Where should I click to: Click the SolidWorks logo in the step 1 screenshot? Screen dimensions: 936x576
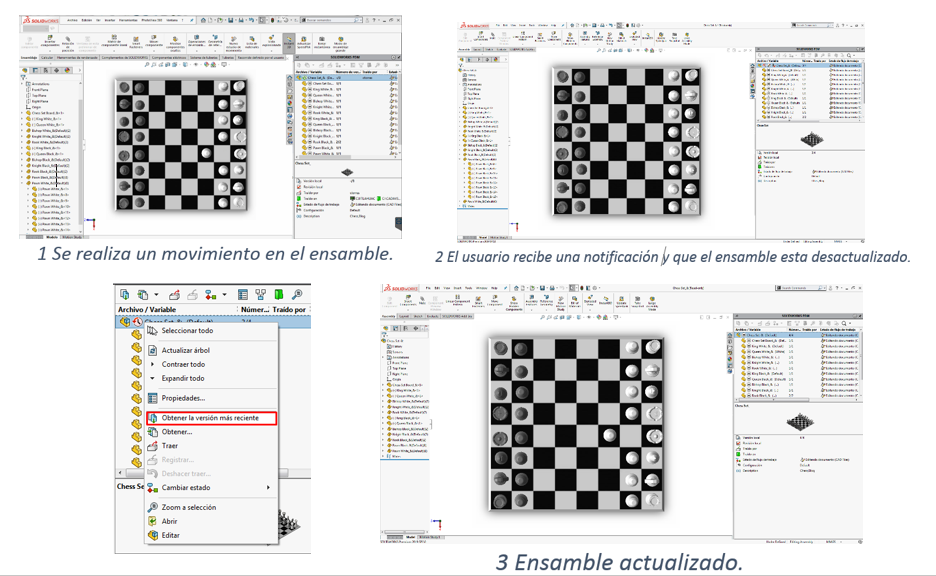pyautogui.click(x=41, y=20)
